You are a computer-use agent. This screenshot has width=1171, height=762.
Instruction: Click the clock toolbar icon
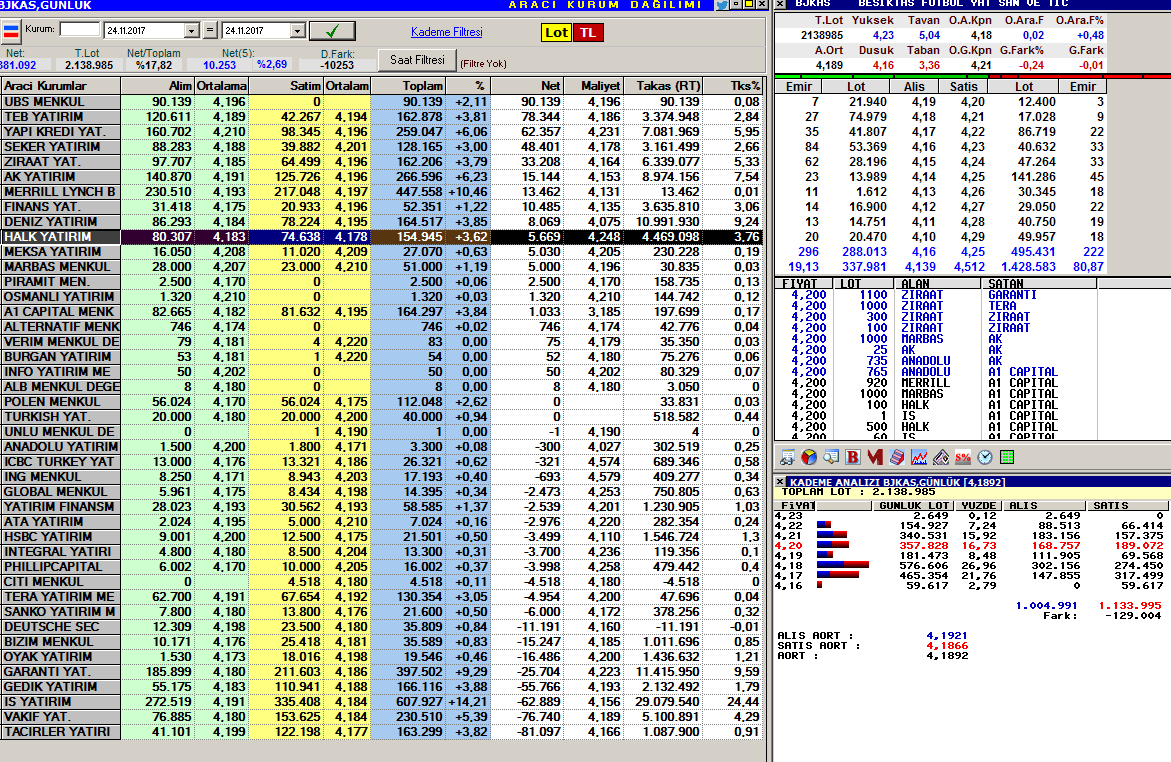(x=985, y=457)
